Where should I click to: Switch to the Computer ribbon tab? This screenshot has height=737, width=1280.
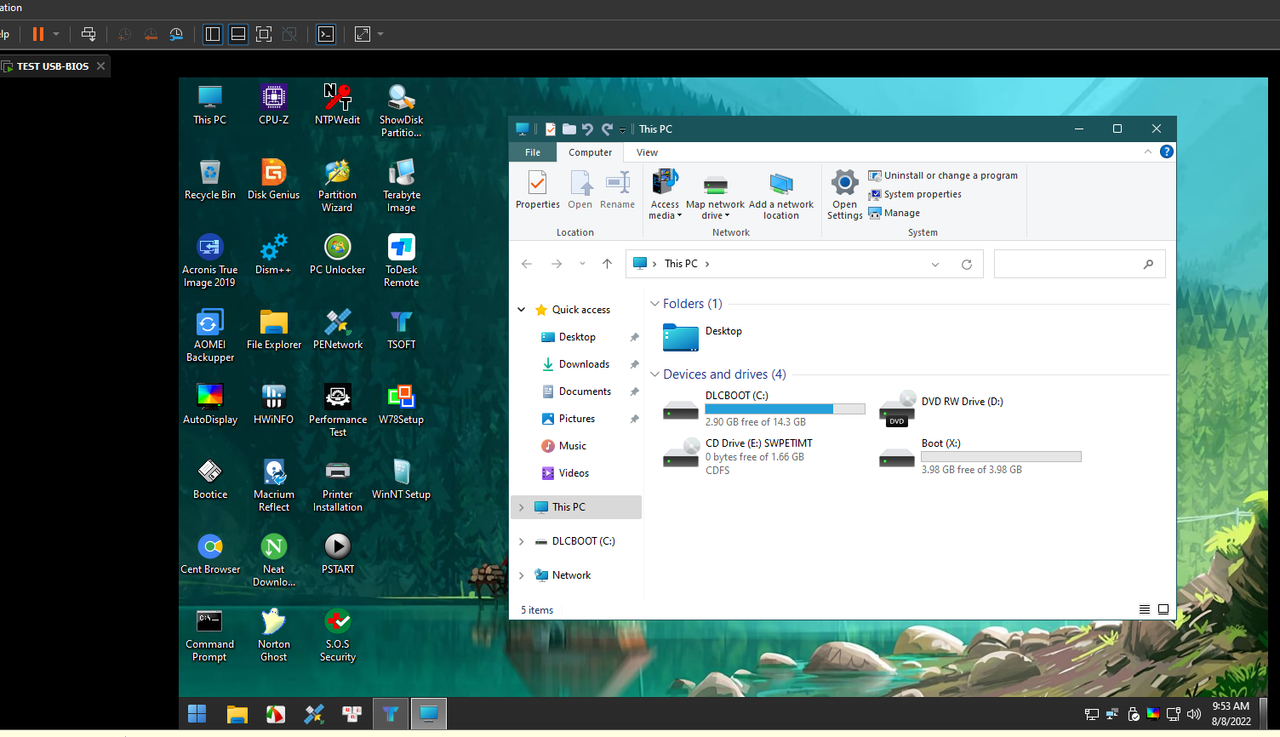(x=590, y=152)
